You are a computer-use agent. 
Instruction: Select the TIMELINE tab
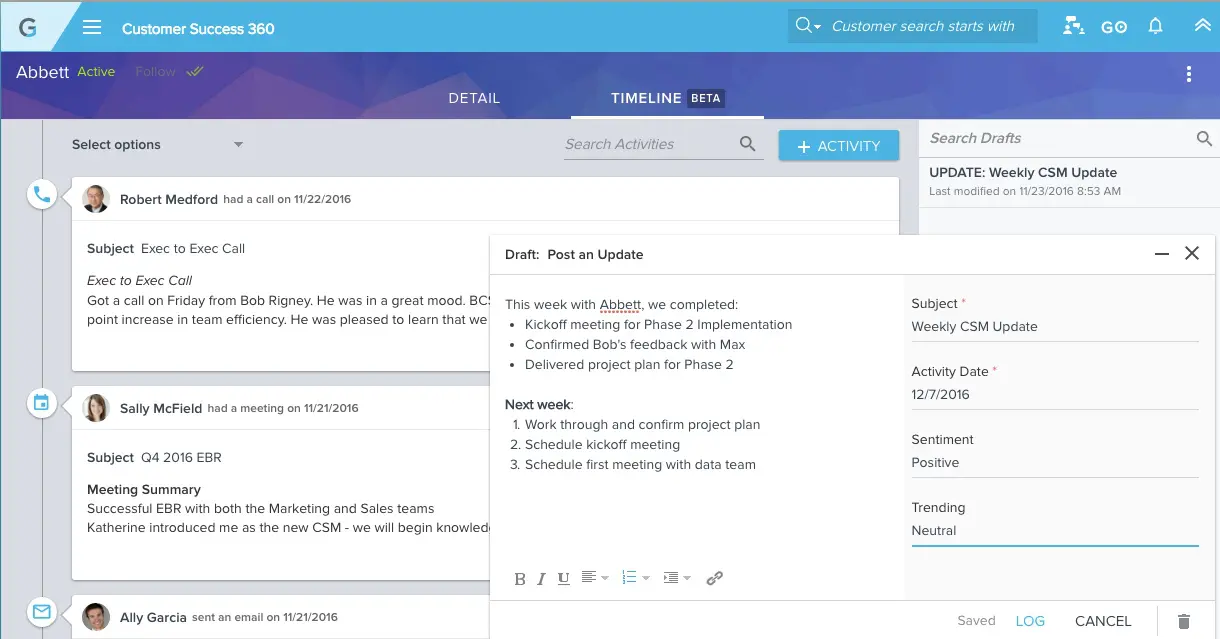pyautogui.click(x=647, y=98)
